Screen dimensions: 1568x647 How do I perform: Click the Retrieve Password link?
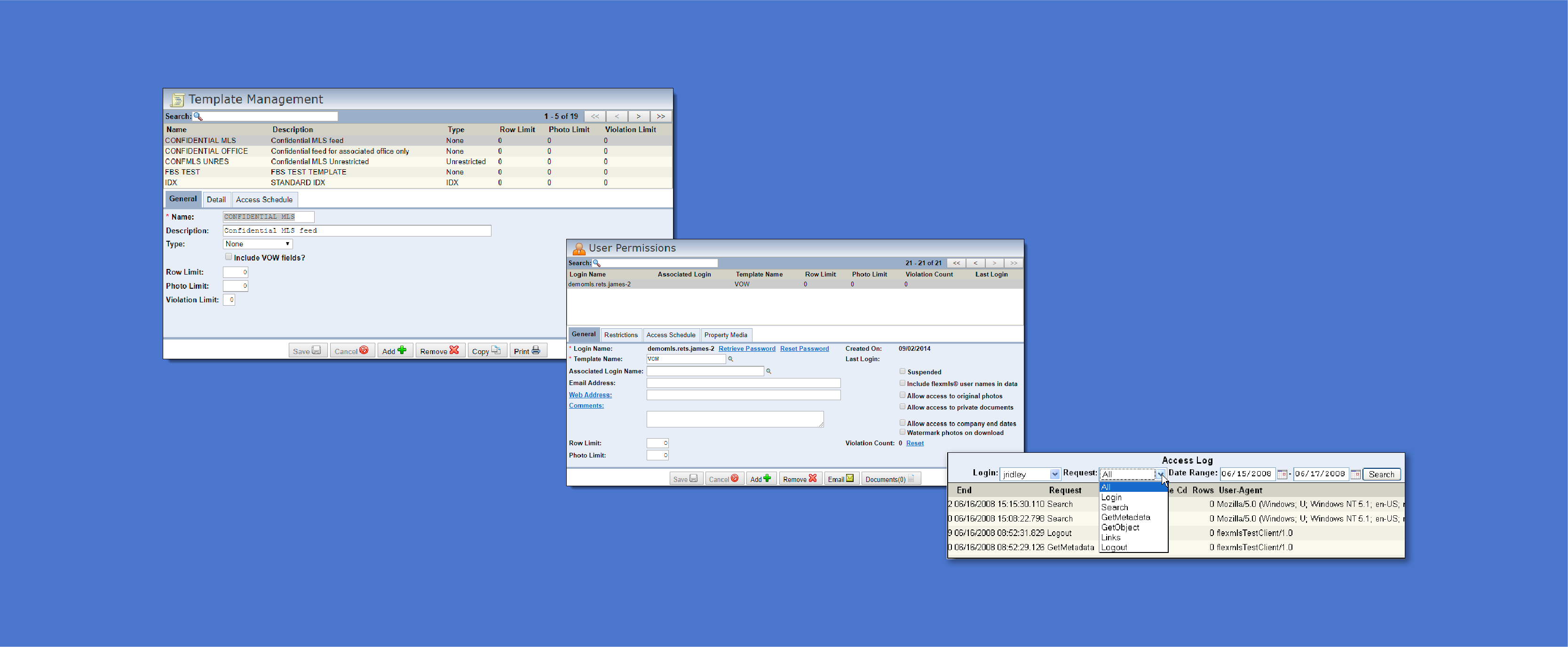[747, 349]
